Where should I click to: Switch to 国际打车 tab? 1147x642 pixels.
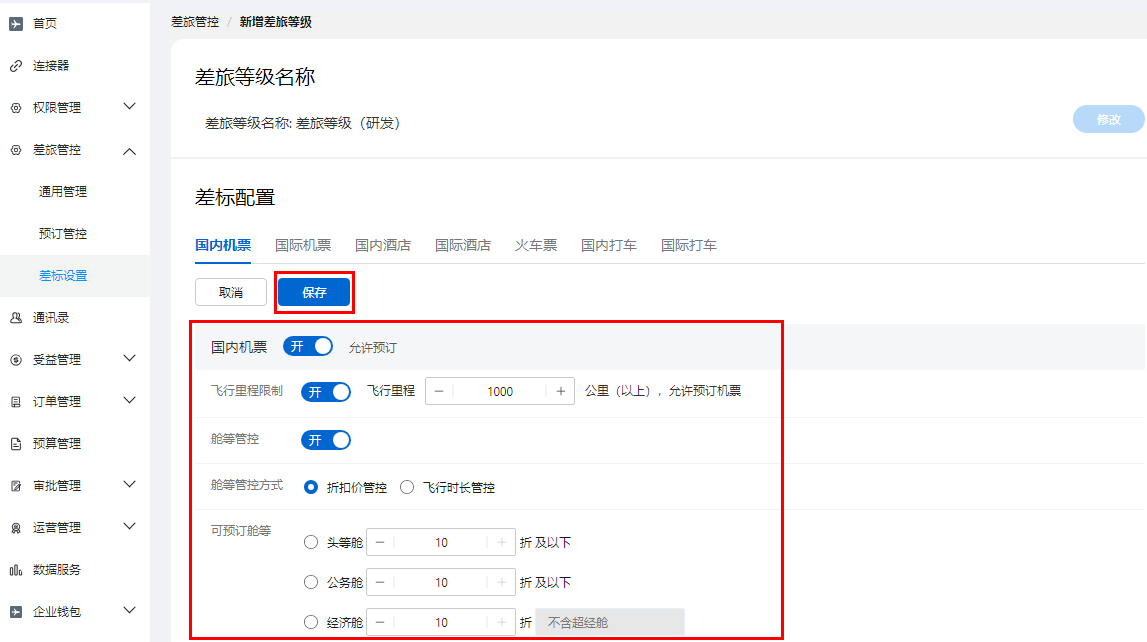click(x=688, y=245)
